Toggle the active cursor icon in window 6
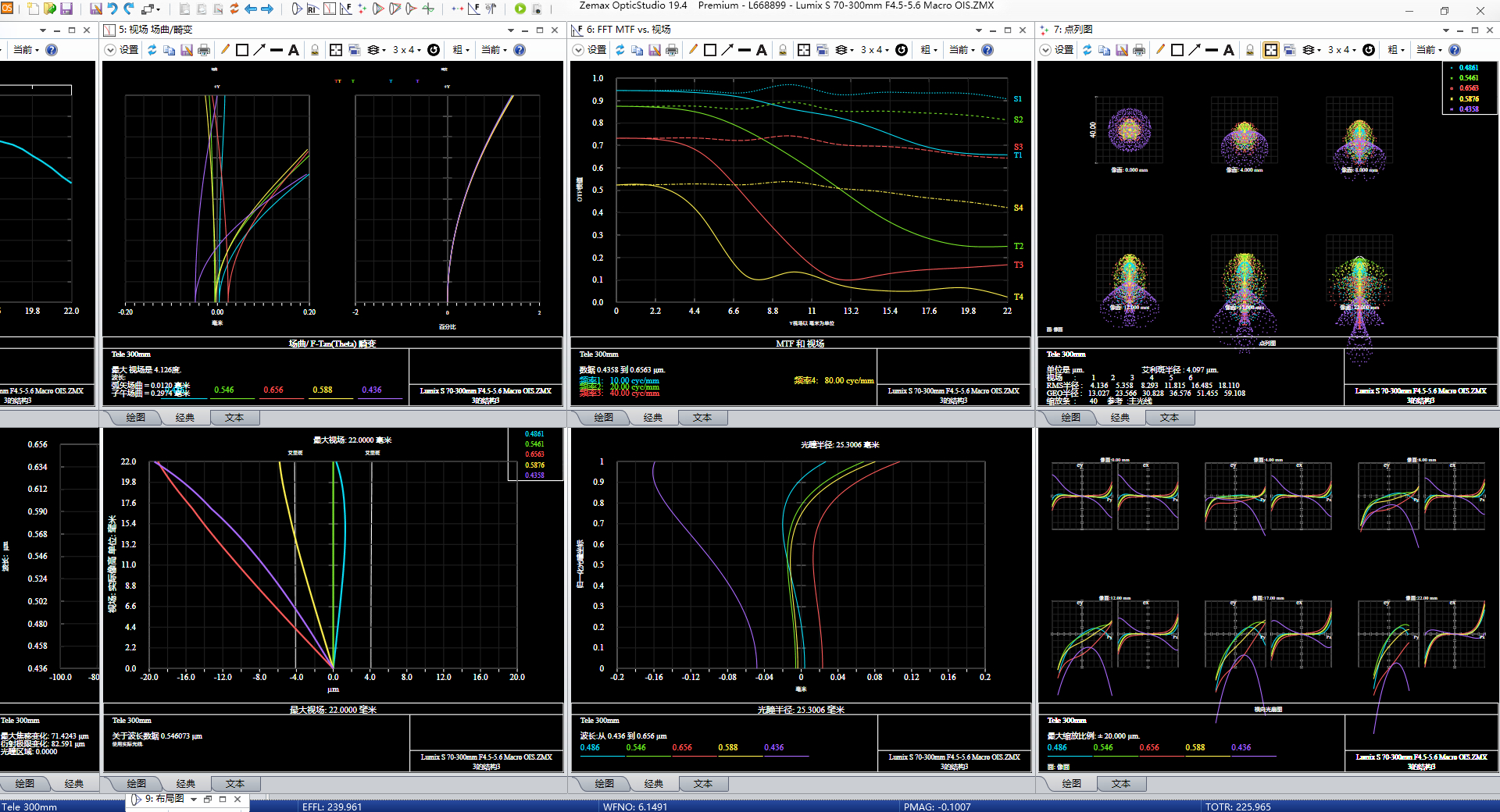This screenshot has width=1500, height=812. pyautogui.click(x=804, y=50)
